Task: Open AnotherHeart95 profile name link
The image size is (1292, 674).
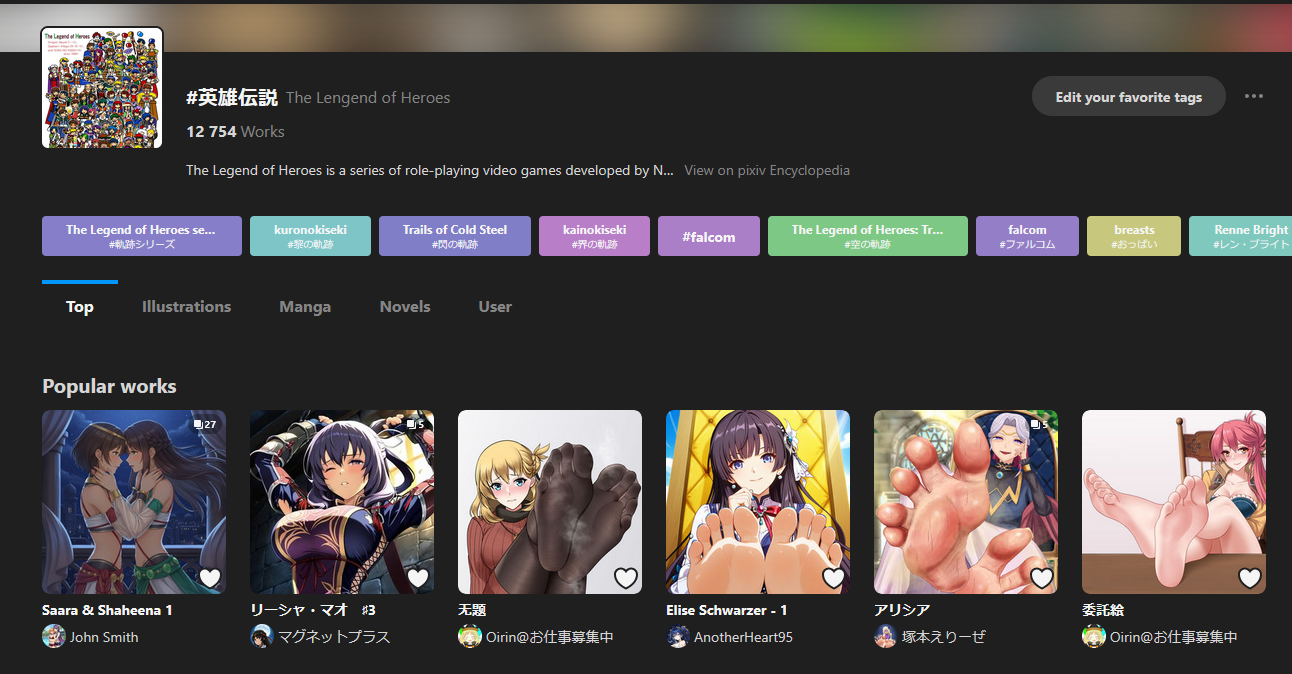Action: (743, 637)
